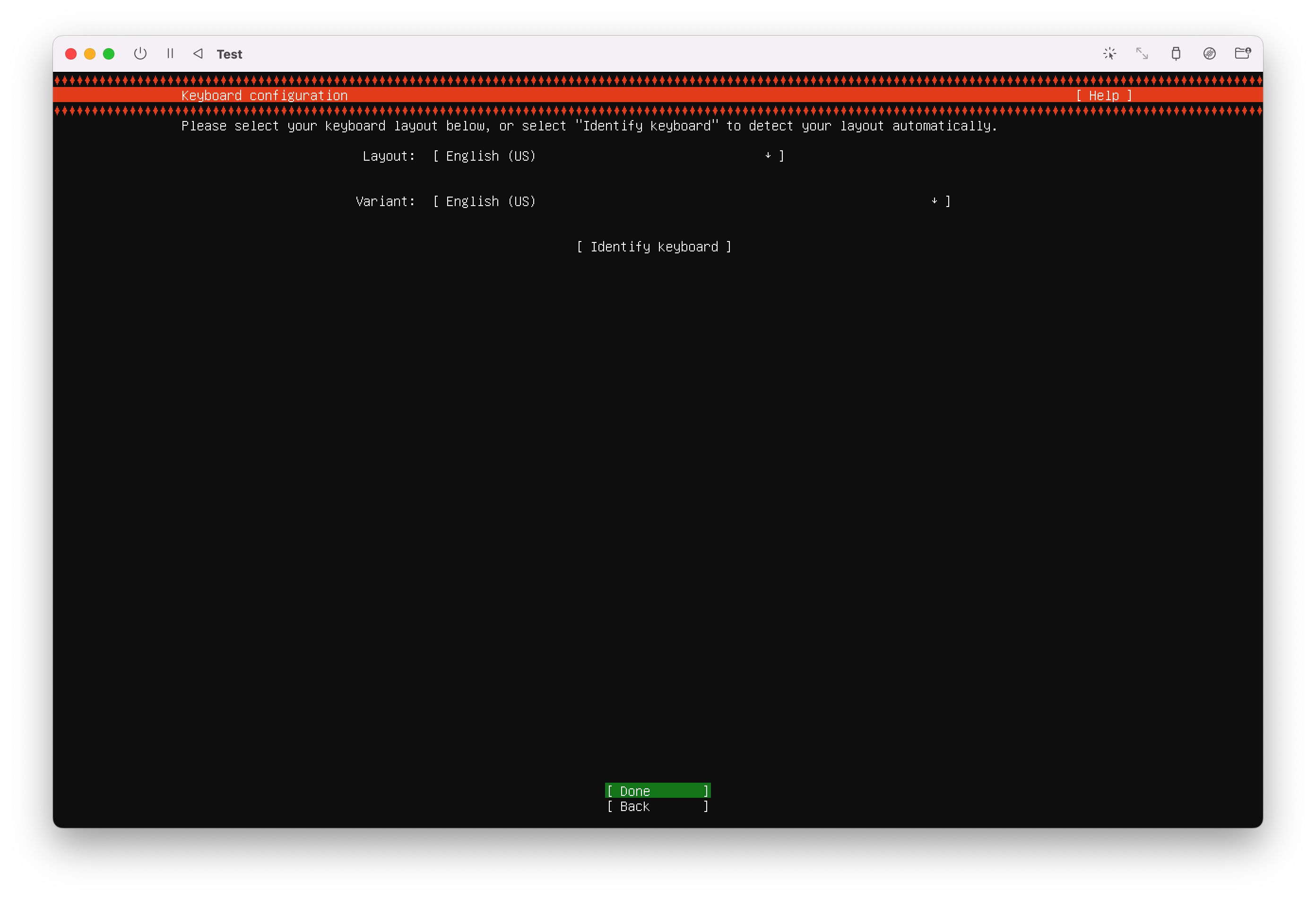Click the down arrow in Variant field
The width and height of the screenshot is (1316, 898).
point(935,201)
